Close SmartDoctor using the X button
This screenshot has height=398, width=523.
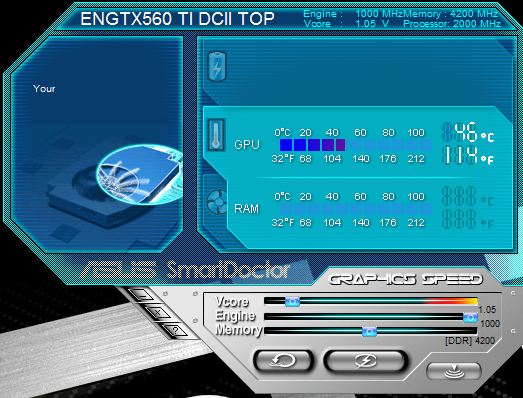click(158, 313)
